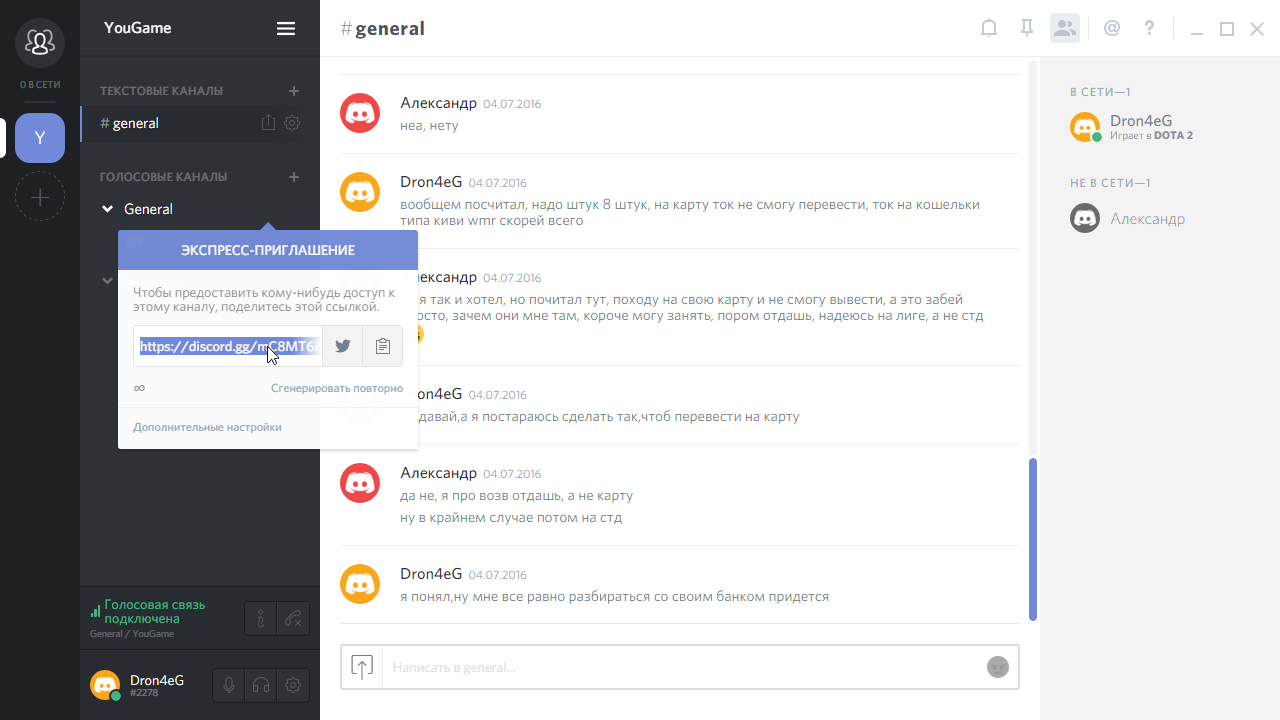
Task: Deafen headphones audio
Action: (x=261, y=685)
